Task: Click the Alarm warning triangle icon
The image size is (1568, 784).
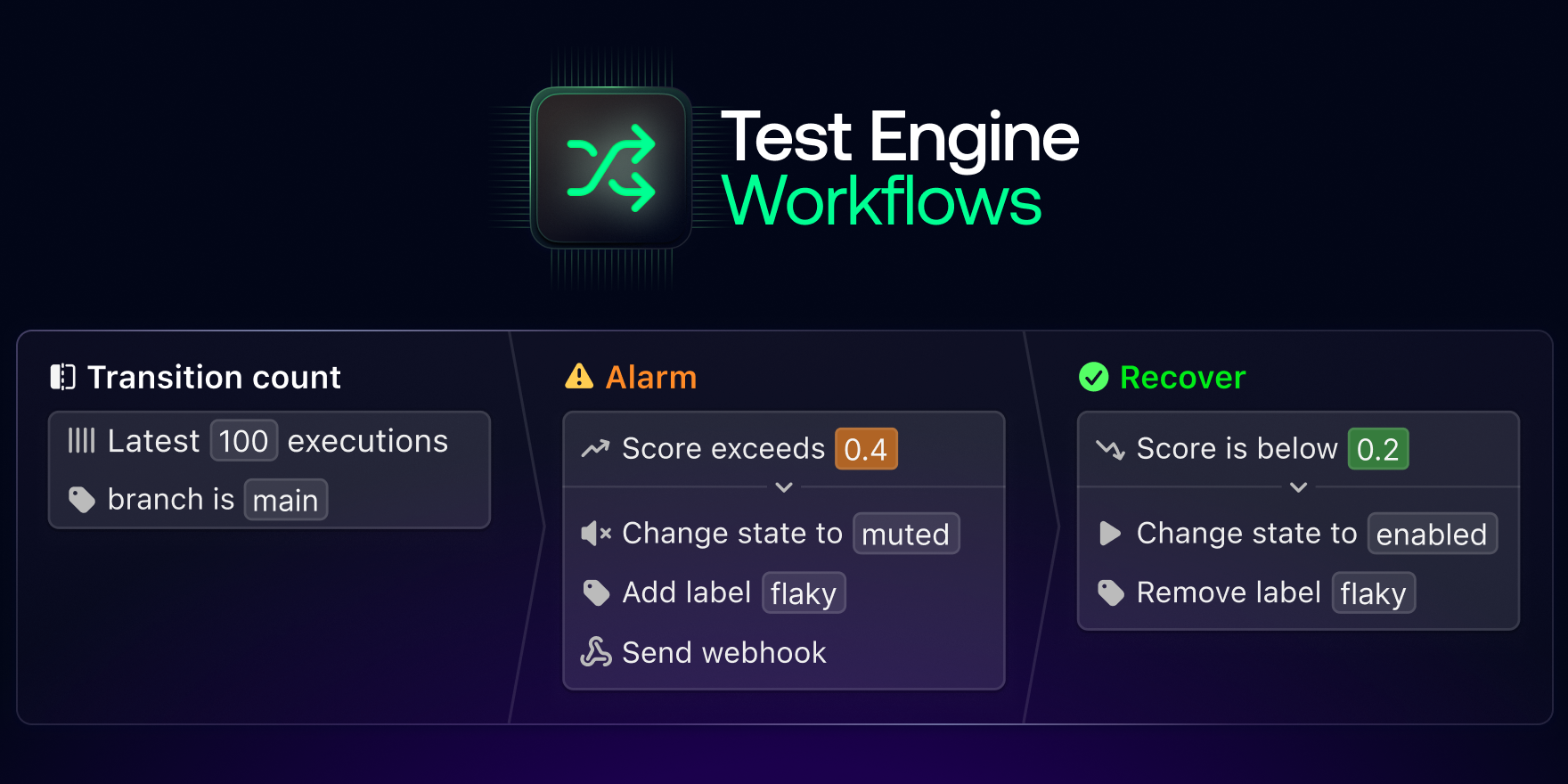Action: point(579,377)
